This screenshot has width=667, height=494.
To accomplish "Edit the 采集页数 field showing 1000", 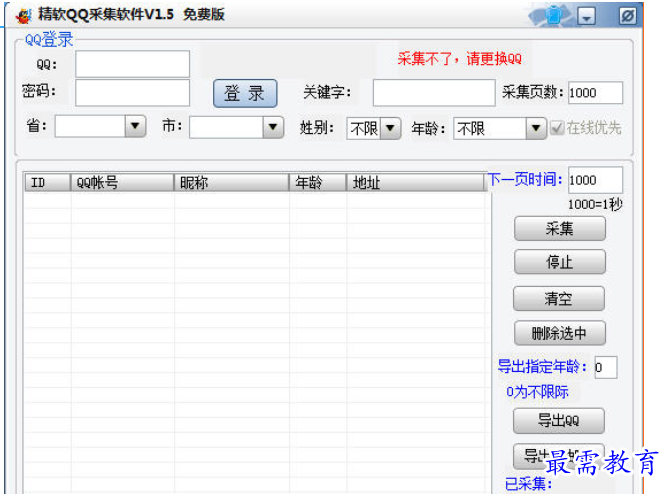I will [595, 92].
